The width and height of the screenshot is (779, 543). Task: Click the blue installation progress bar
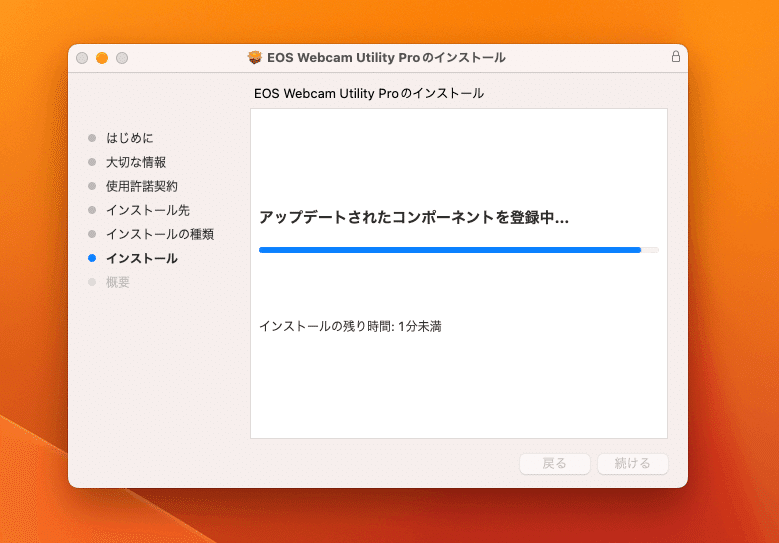459,250
